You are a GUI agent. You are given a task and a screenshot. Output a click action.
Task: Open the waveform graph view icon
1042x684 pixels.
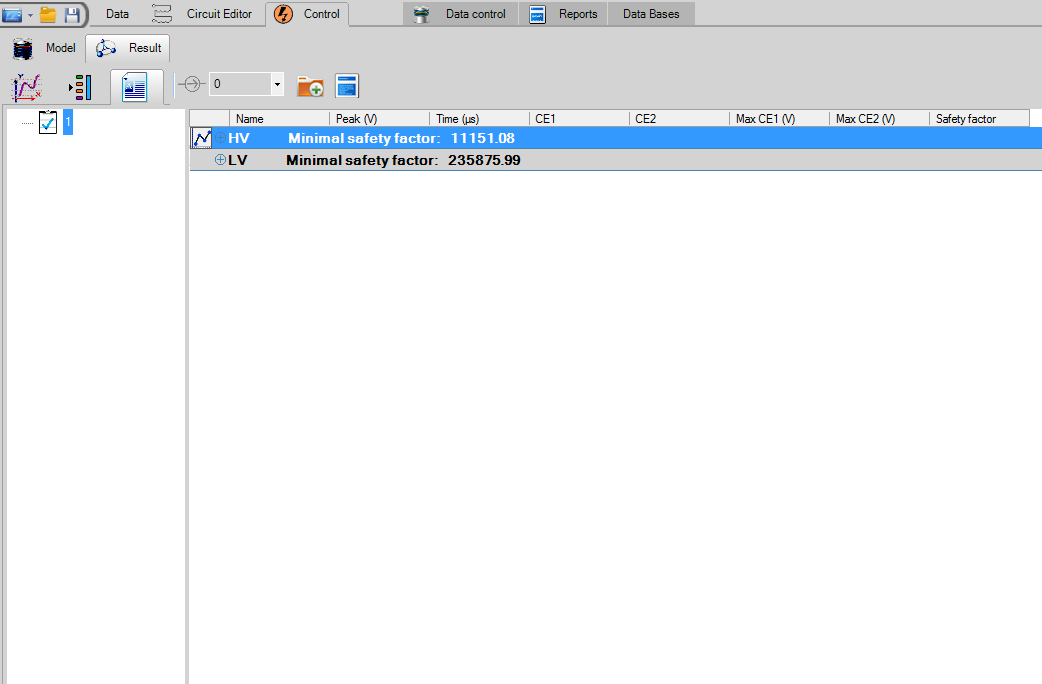pyautogui.click(x=26, y=87)
